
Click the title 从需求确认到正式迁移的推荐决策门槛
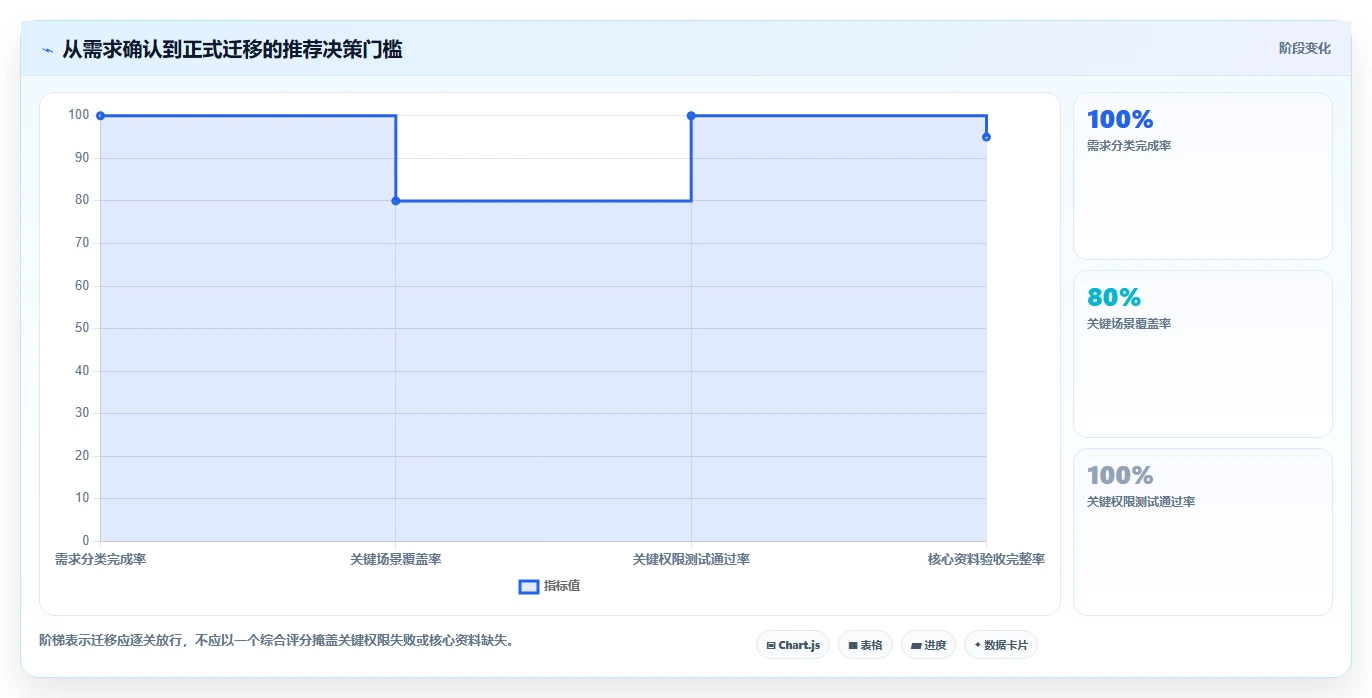pos(232,49)
